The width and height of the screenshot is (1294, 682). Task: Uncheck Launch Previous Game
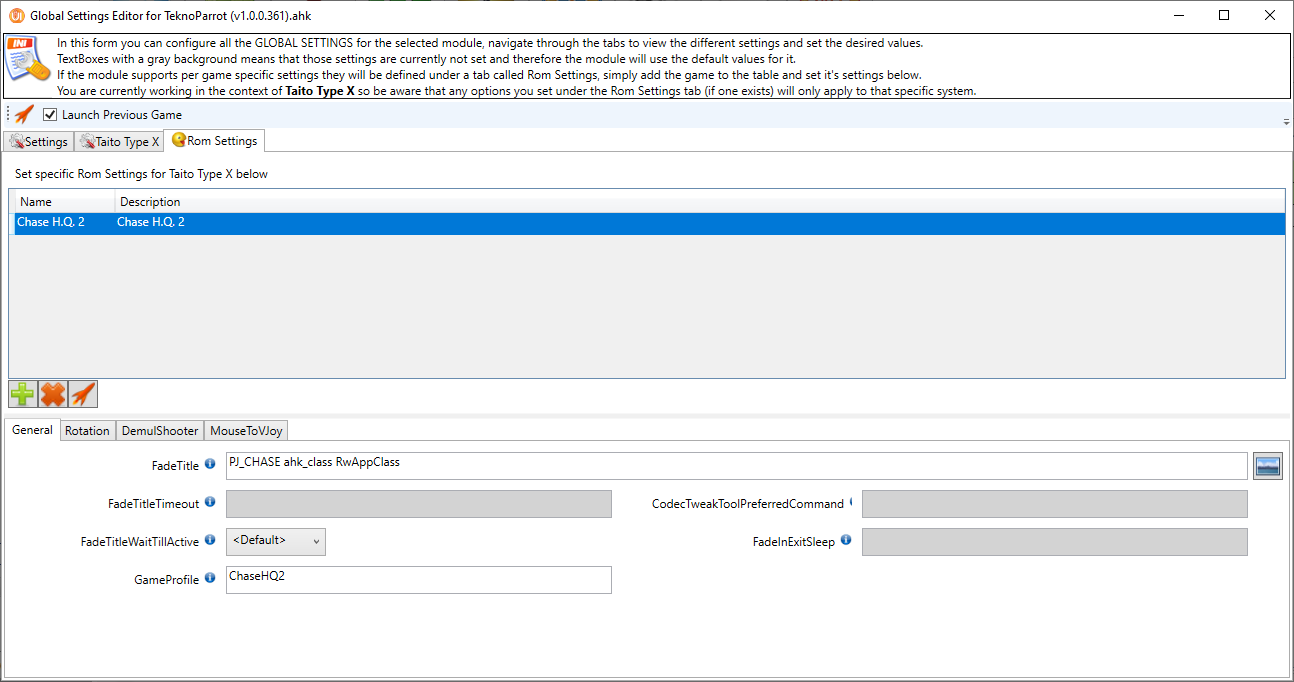coord(50,115)
